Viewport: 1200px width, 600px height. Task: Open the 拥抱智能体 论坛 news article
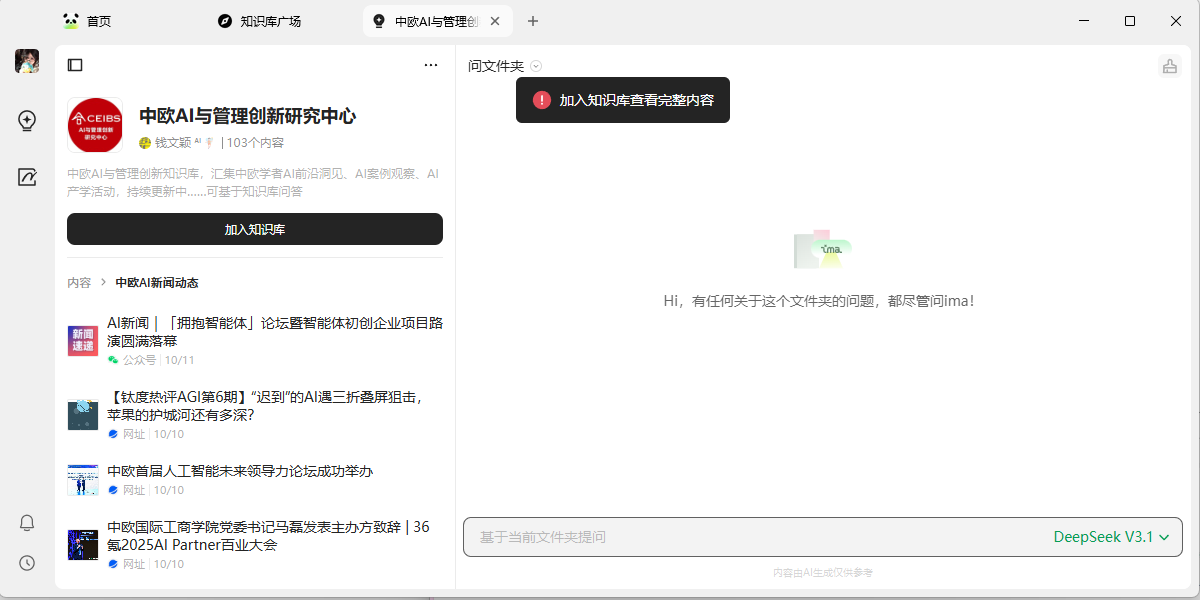coord(275,331)
